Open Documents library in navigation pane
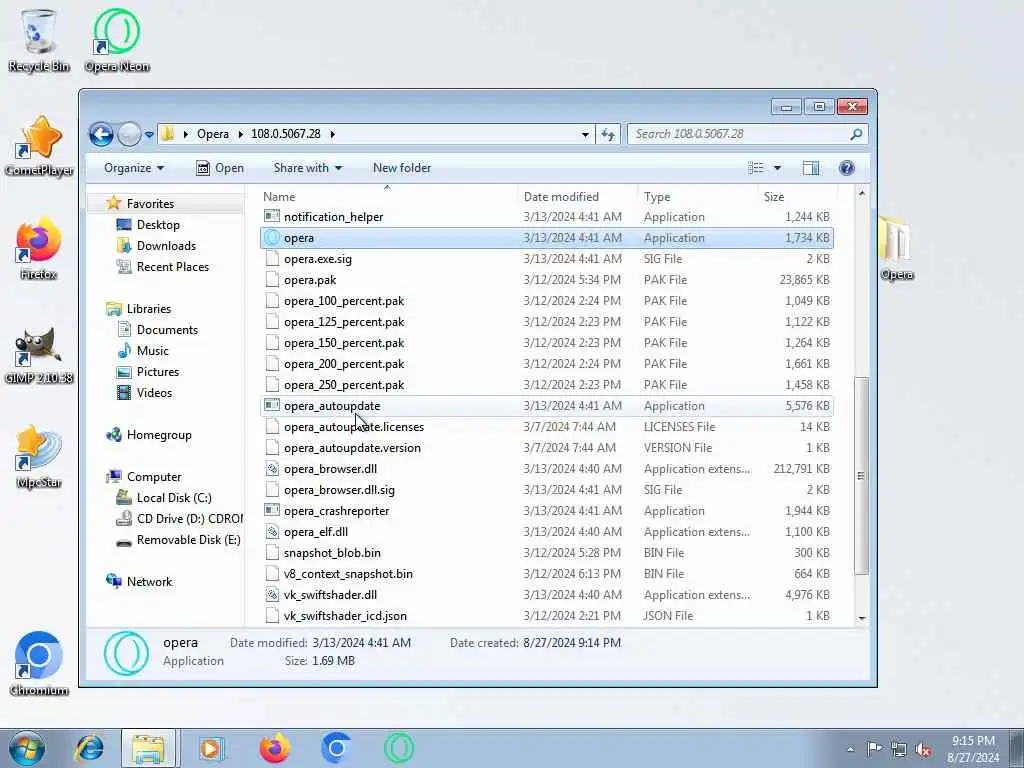 pos(167,330)
